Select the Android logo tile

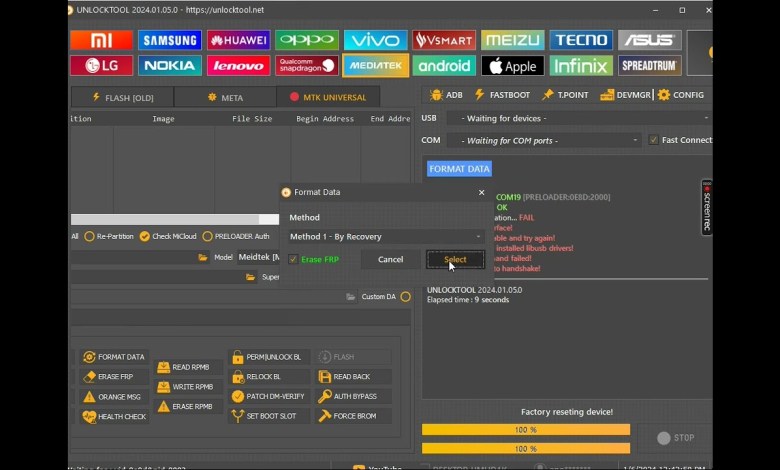[x=444, y=66]
